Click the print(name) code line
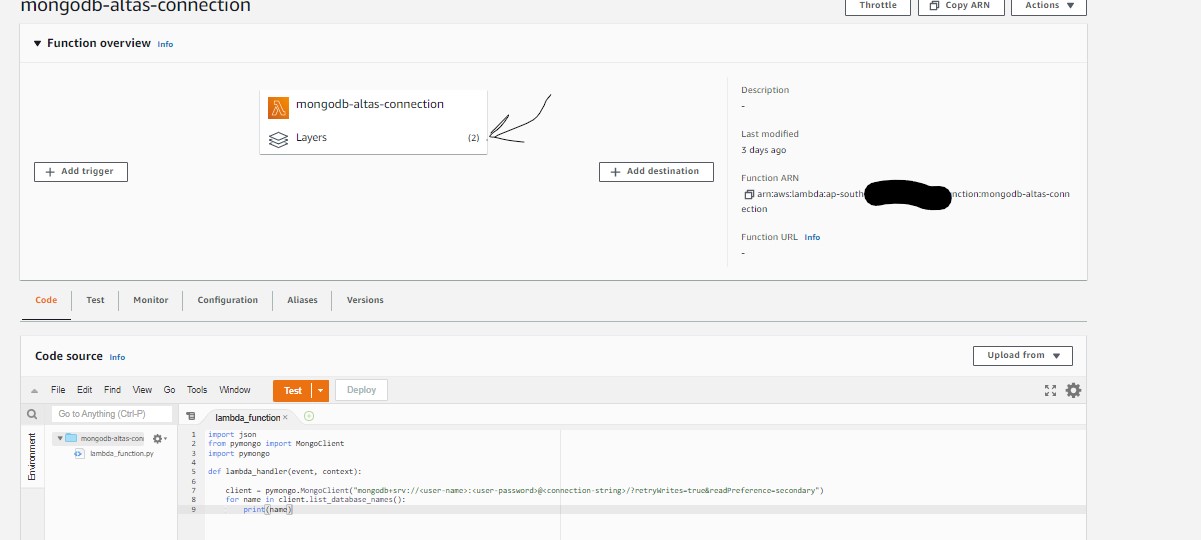Image resolution: width=1201 pixels, height=540 pixels. point(267,509)
